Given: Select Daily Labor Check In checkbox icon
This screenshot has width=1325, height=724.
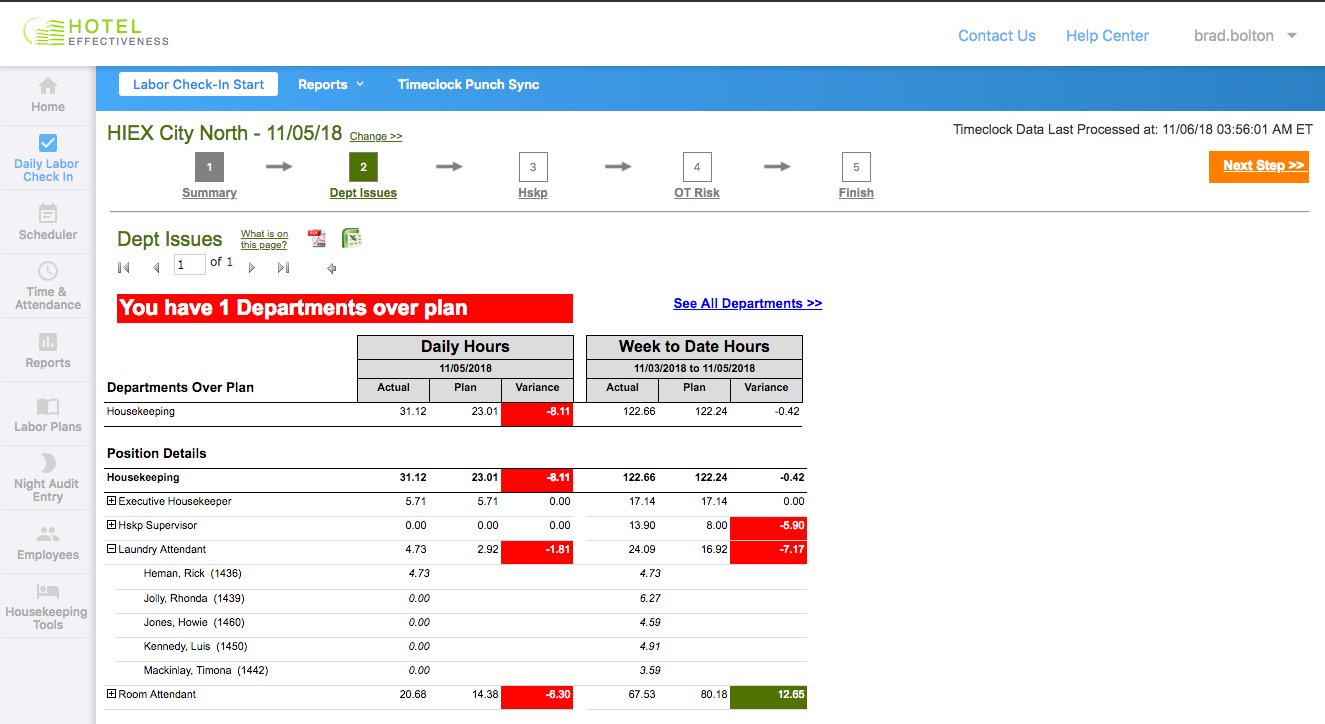Looking at the screenshot, I should tap(47, 143).
